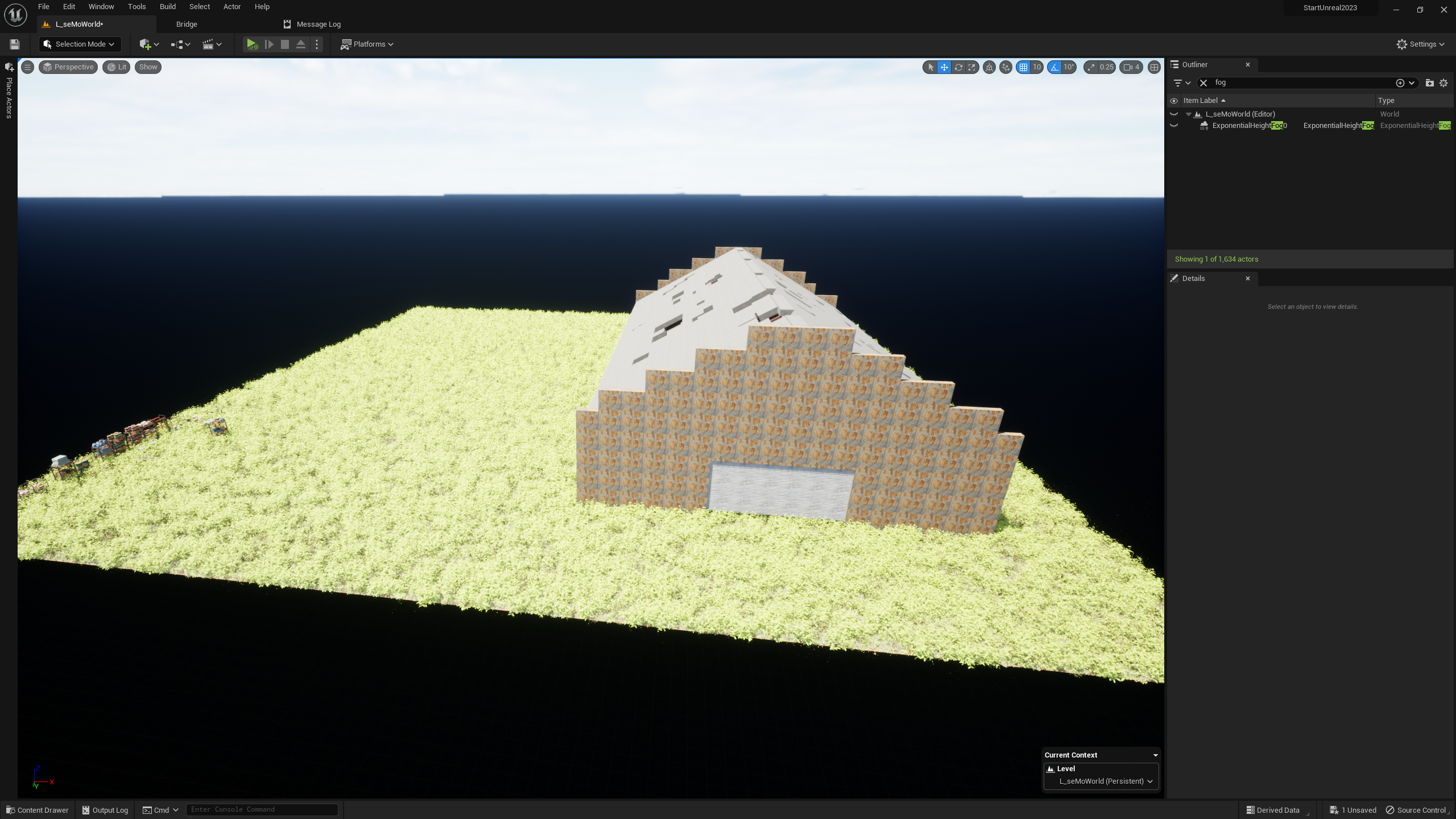Screen dimensions: 1456x819
Task: Switch to the Message Log tab
Action: click(318, 24)
